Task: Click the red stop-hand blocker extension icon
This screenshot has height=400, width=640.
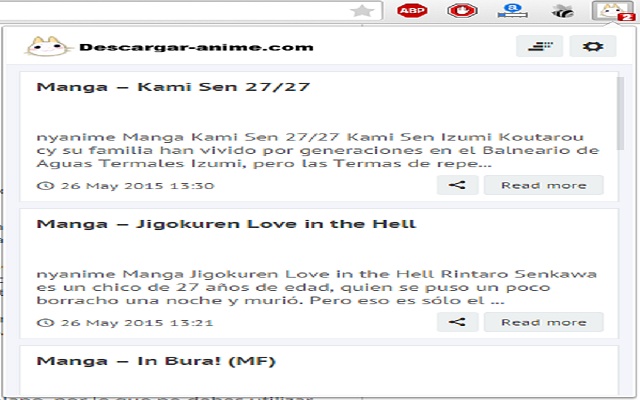Action: click(462, 11)
